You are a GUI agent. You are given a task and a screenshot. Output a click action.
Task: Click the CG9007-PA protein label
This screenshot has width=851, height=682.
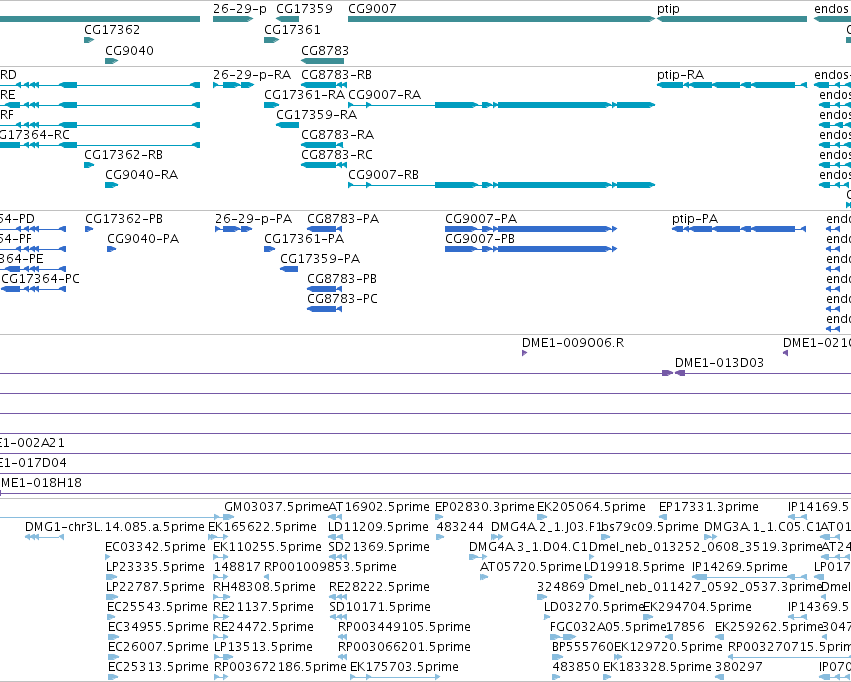pyautogui.click(x=481, y=219)
